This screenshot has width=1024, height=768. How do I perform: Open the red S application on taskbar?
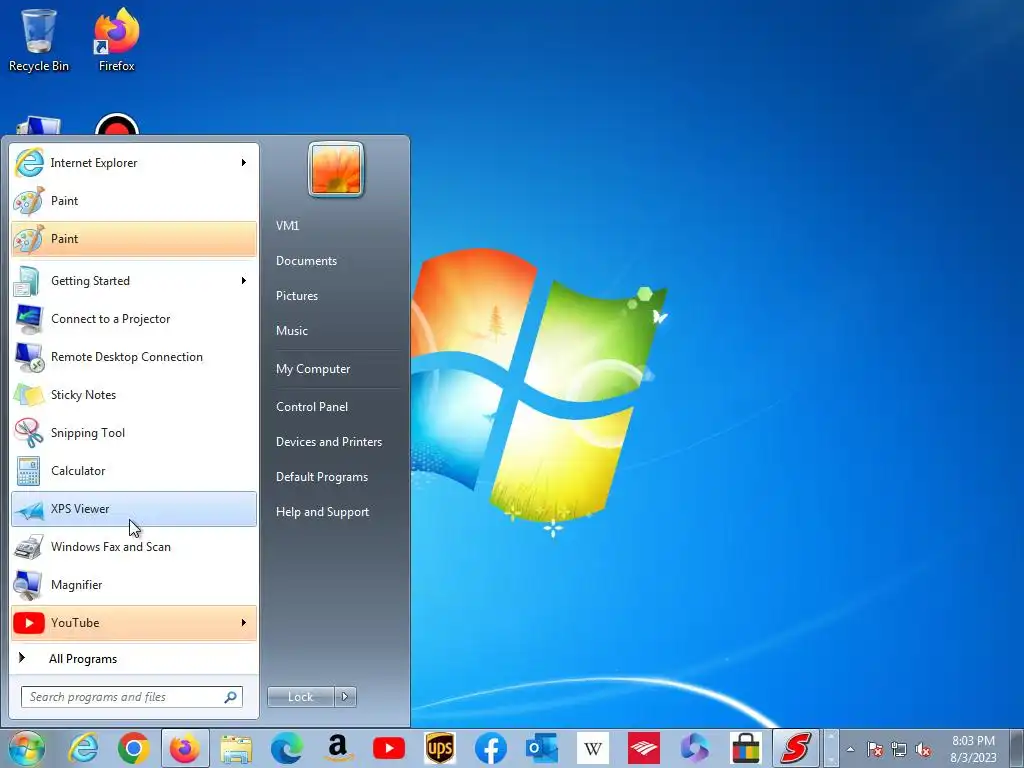(x=796, y=748)
